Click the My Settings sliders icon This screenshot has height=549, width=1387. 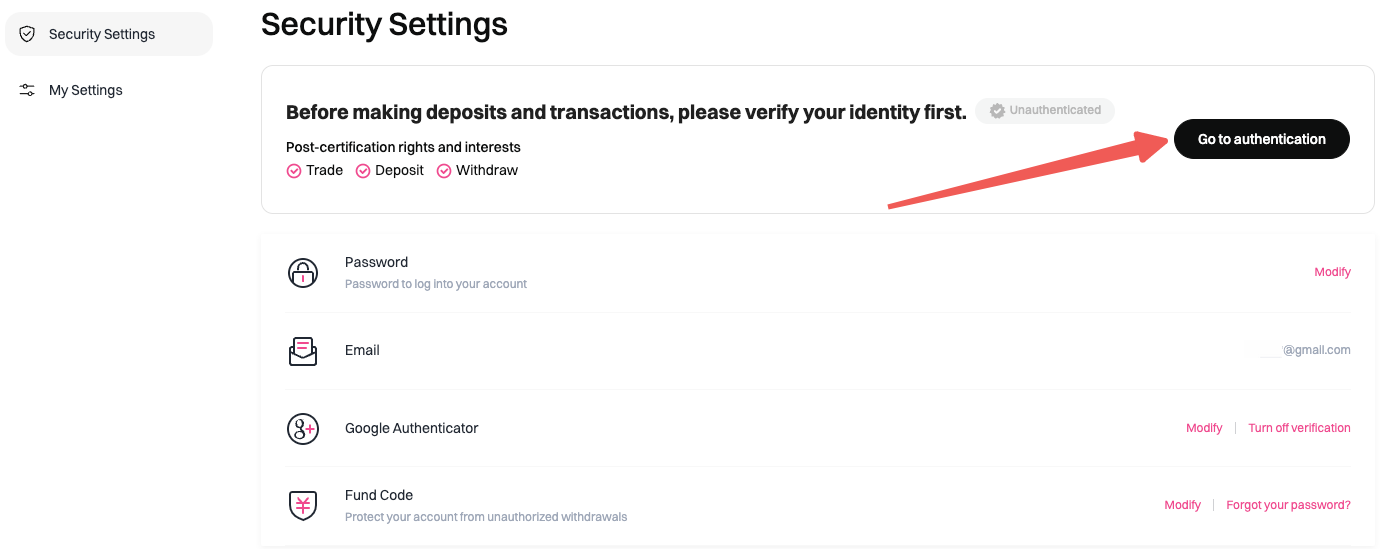tap(27, 90)
